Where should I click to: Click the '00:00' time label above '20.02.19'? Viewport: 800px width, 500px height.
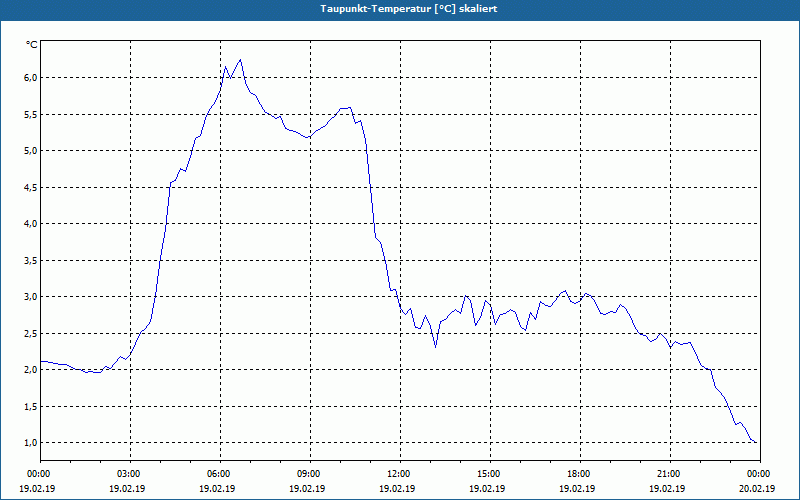coord(758,474)
